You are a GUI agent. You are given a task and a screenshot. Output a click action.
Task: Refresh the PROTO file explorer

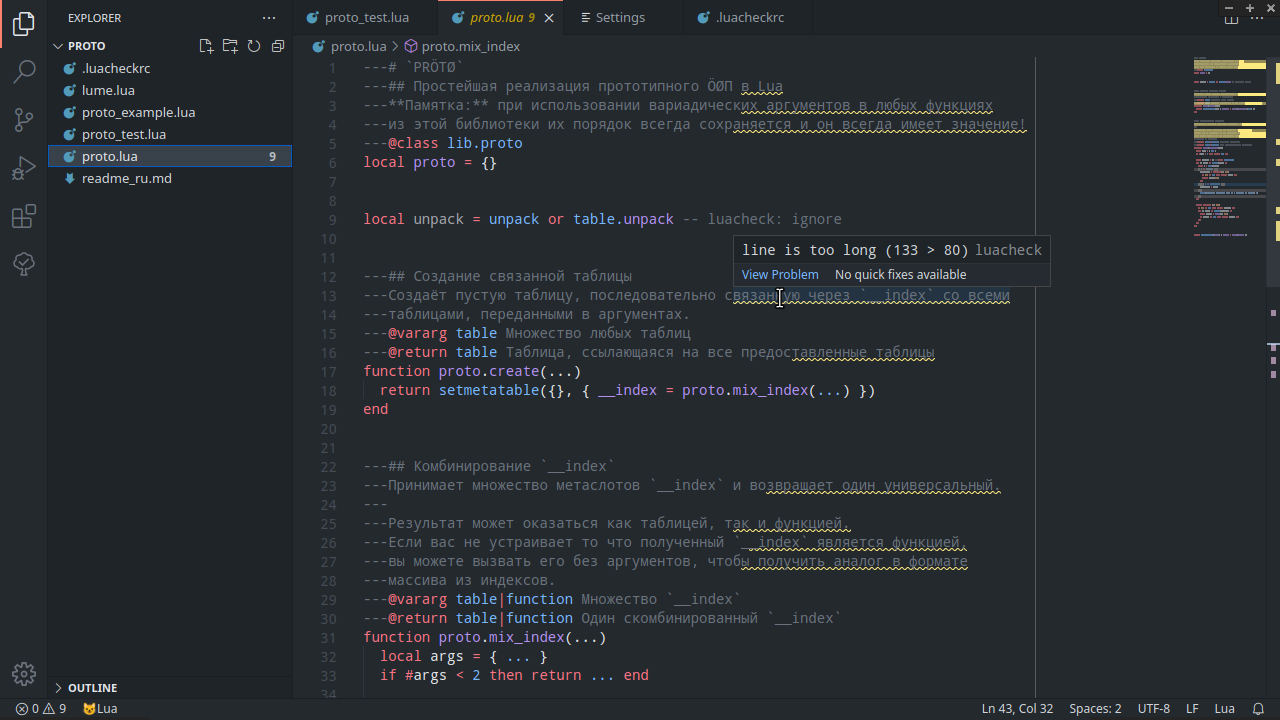click(254, 45)
